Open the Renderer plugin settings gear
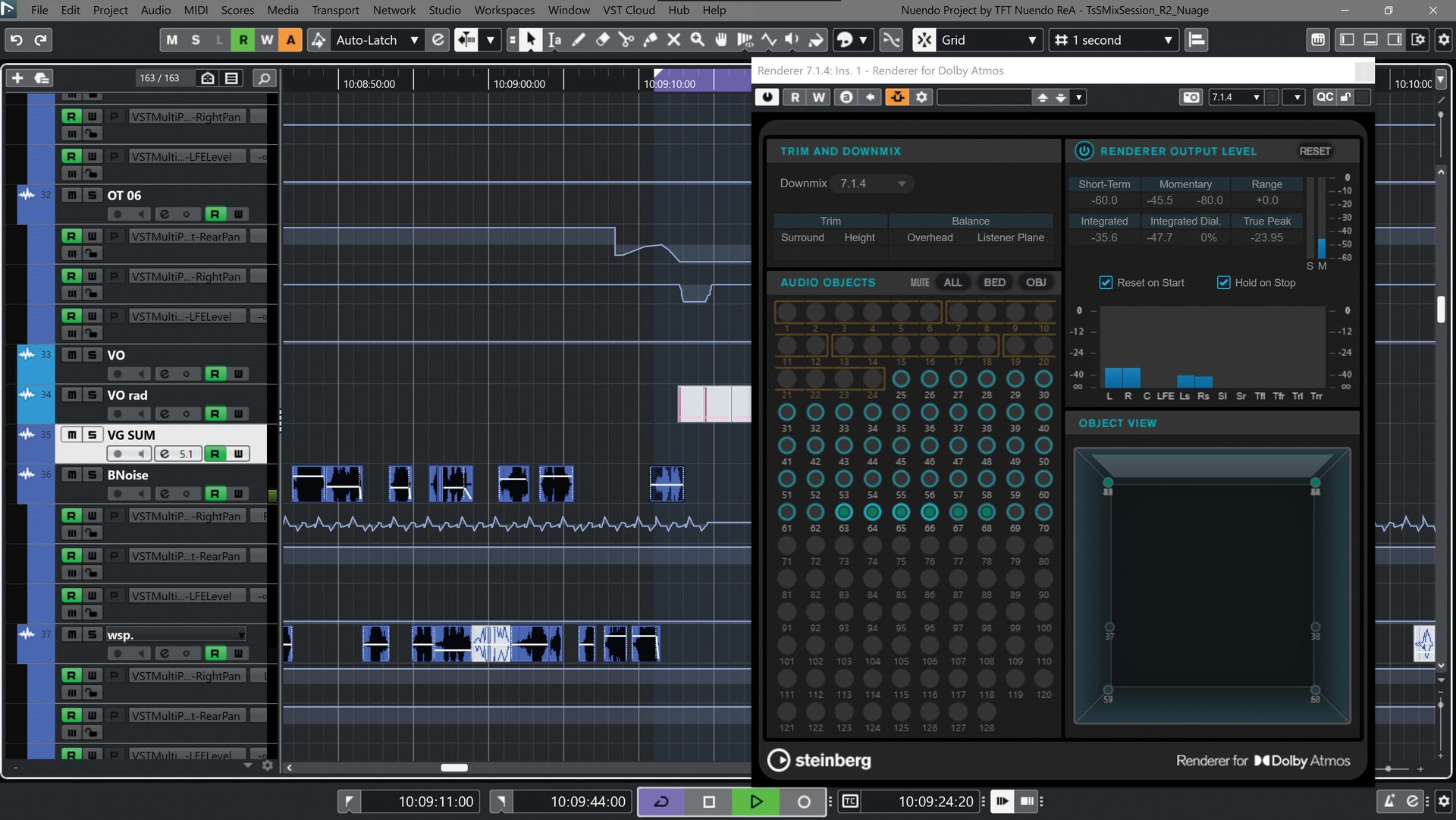Image resolution: width=1456 pixels, height=820 pixels. (x=921, y=96)
